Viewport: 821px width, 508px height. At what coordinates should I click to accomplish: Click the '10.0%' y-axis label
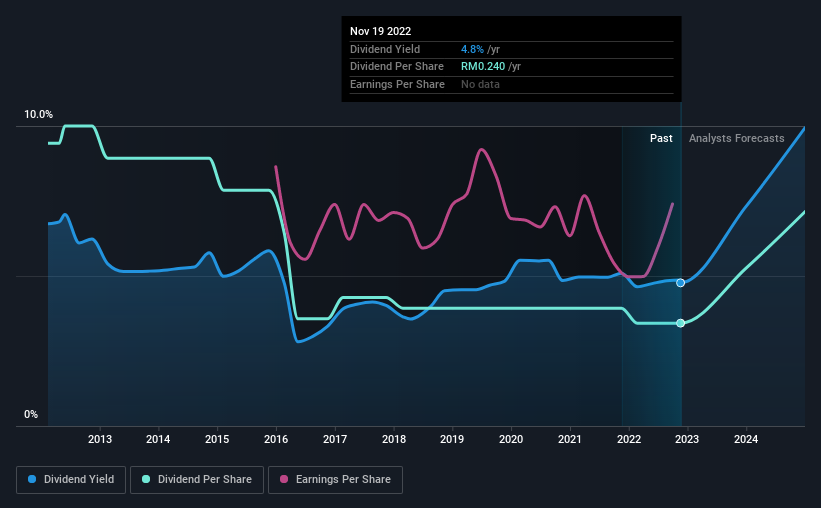tap(38, 114)
